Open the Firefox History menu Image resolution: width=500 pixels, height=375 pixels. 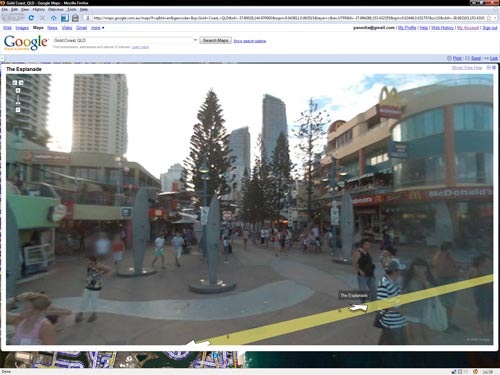(x=38, y=10)
